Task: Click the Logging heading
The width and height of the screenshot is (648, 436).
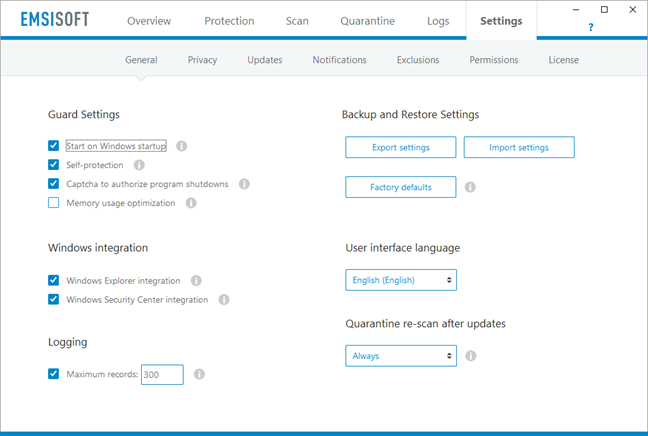Action: click(68, 342)
